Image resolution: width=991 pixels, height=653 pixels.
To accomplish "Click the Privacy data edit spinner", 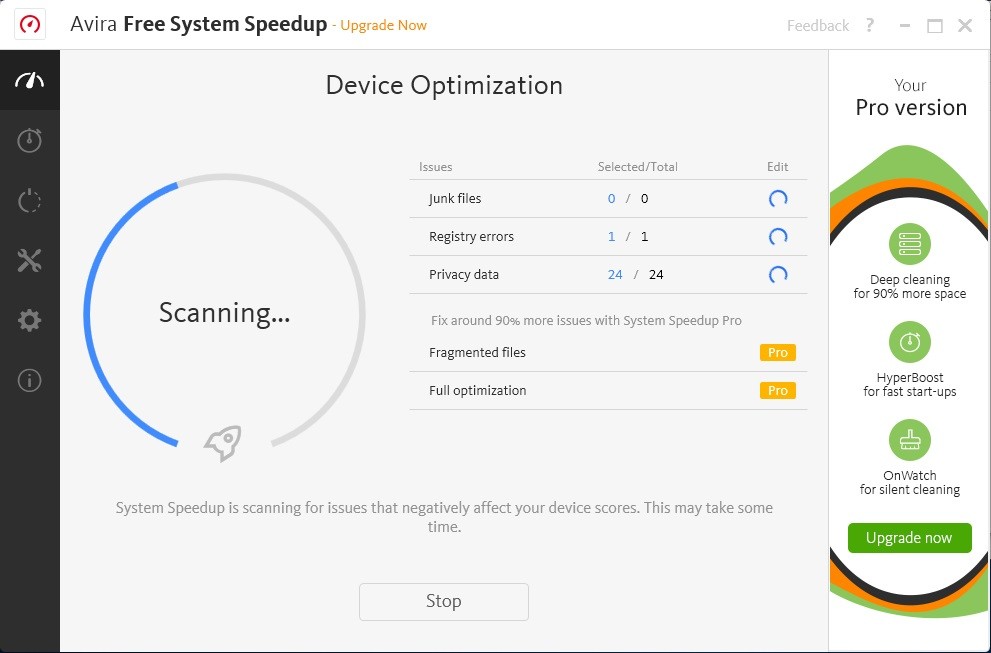I will [777, 274].
